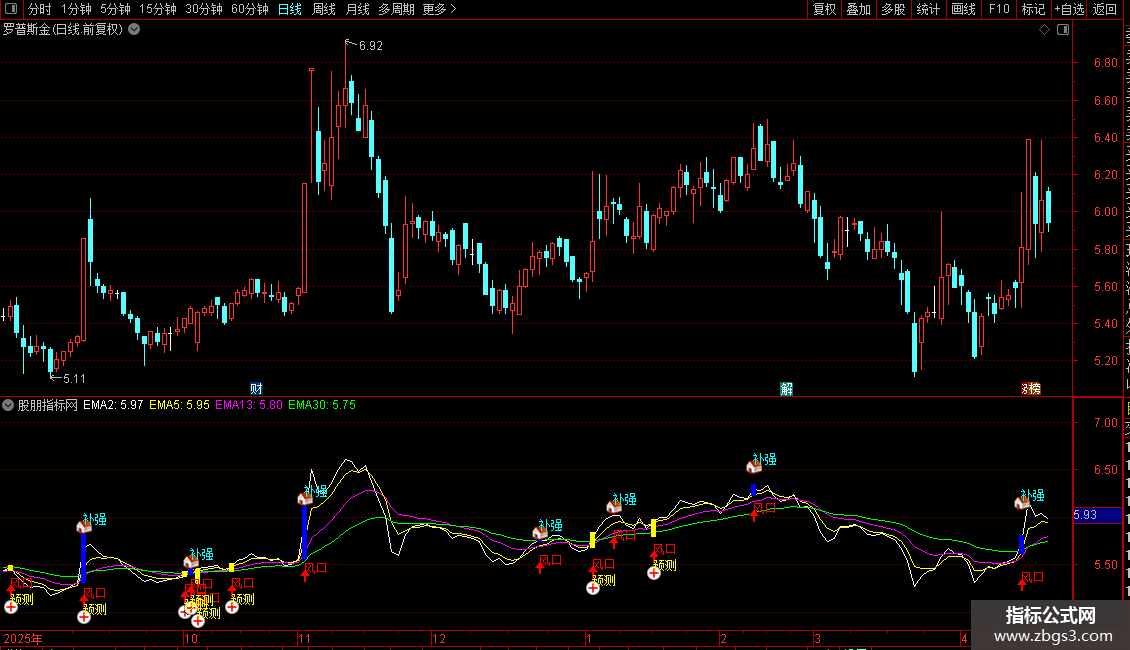Open F10 company information
The height and width of the screenshot is (650, 1130).
[999, 9]
